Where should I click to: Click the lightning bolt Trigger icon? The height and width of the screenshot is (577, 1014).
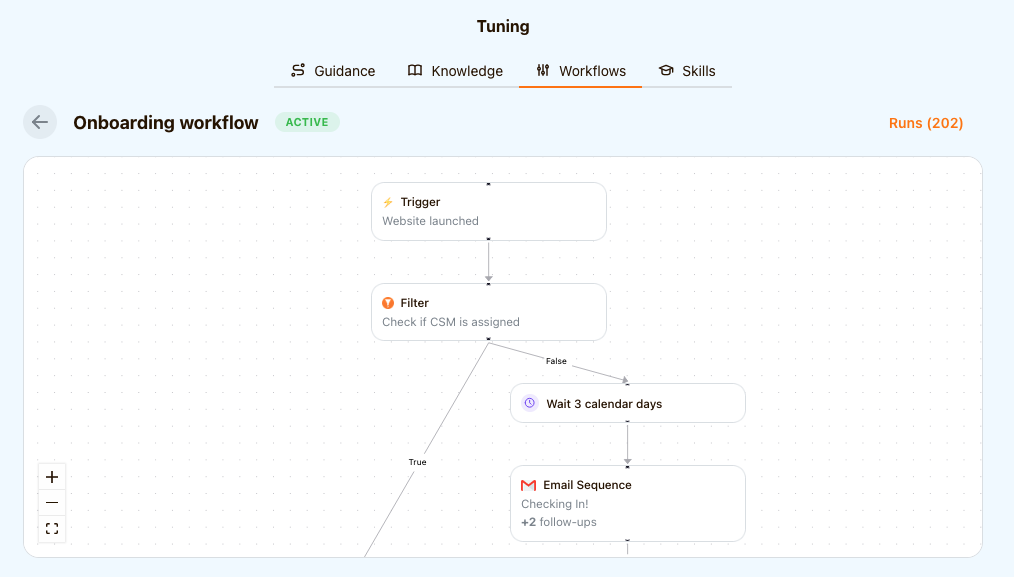(388, 202)
